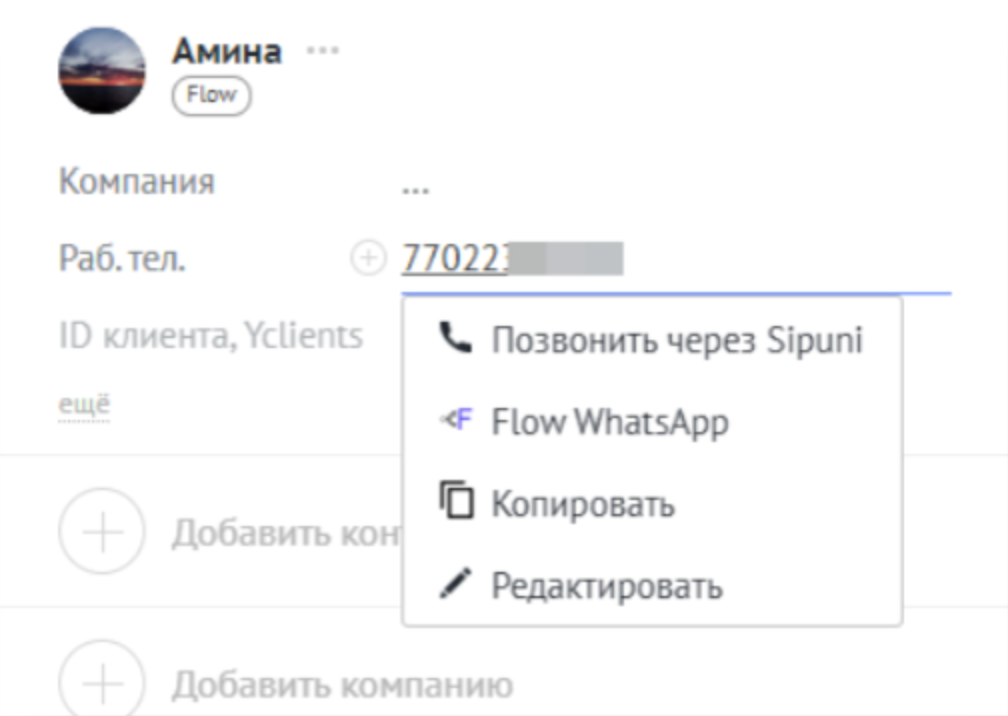Viewport: 1008px width, 716px height.
Task: Click the pencil icon beside Редактировать
Action: pyautogui.click(x=455, y=585)
